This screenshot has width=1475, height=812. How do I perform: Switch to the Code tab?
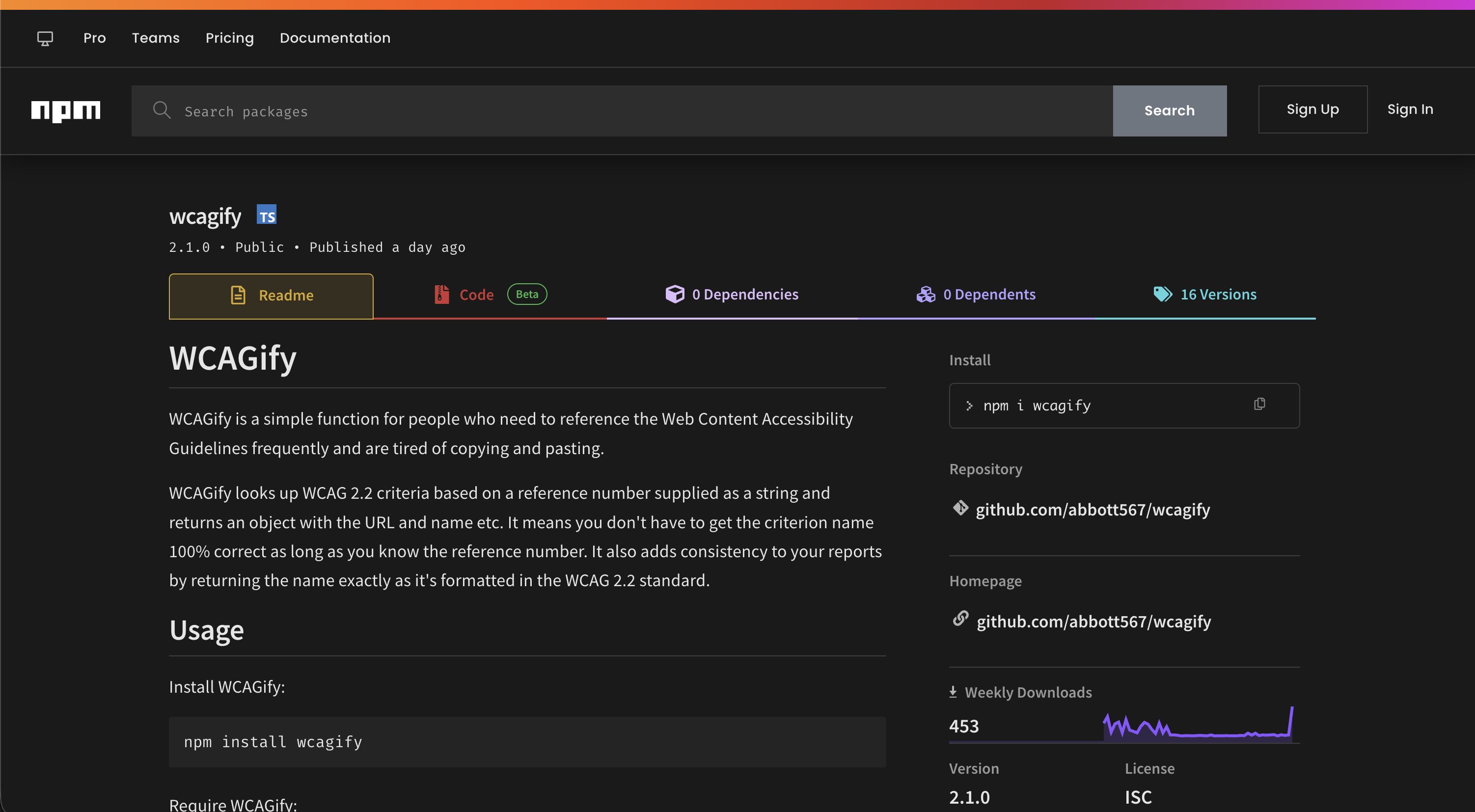pyautogui.click(x=490, y=295)
